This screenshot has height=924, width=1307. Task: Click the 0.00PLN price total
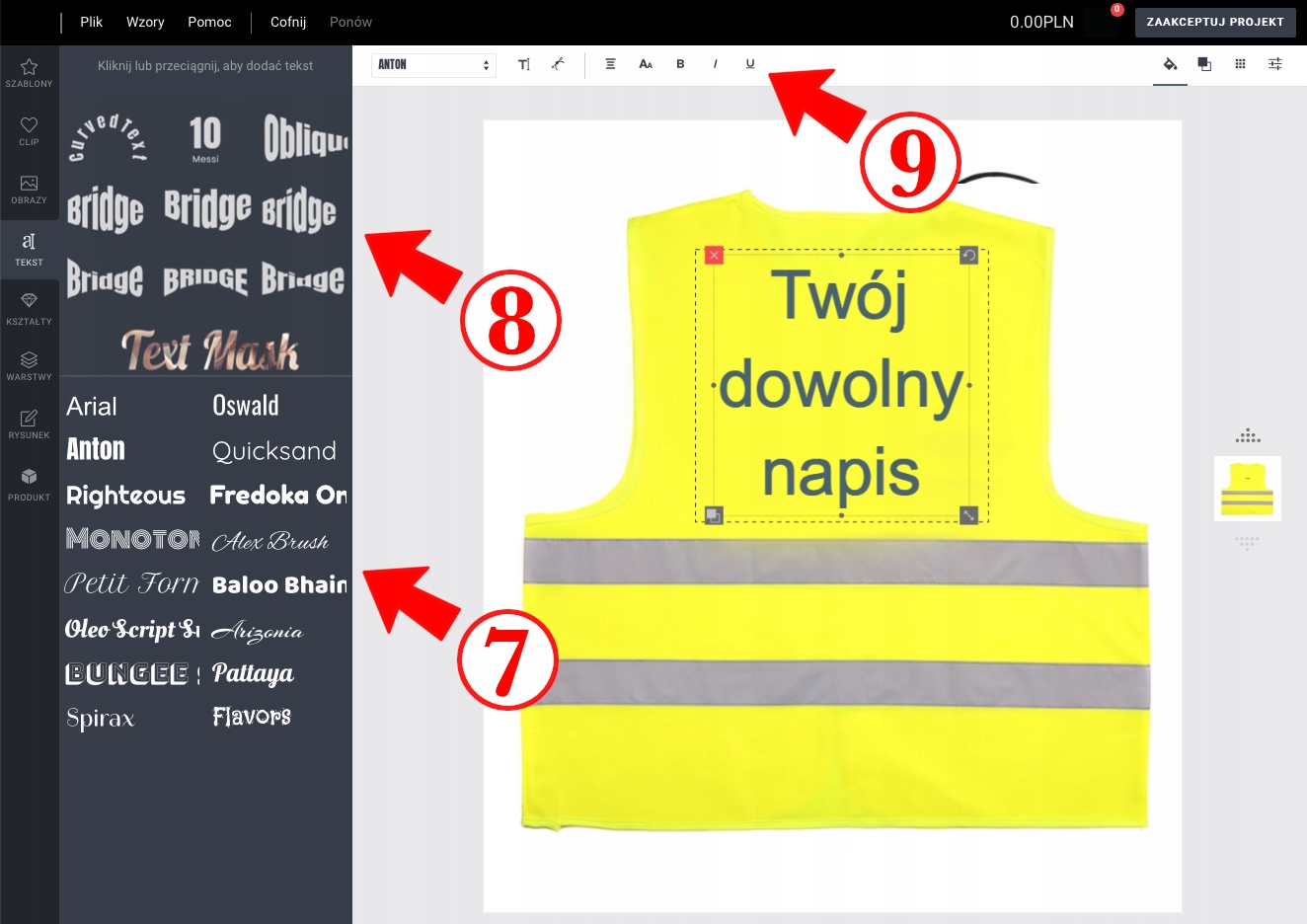pos(1041,22)
